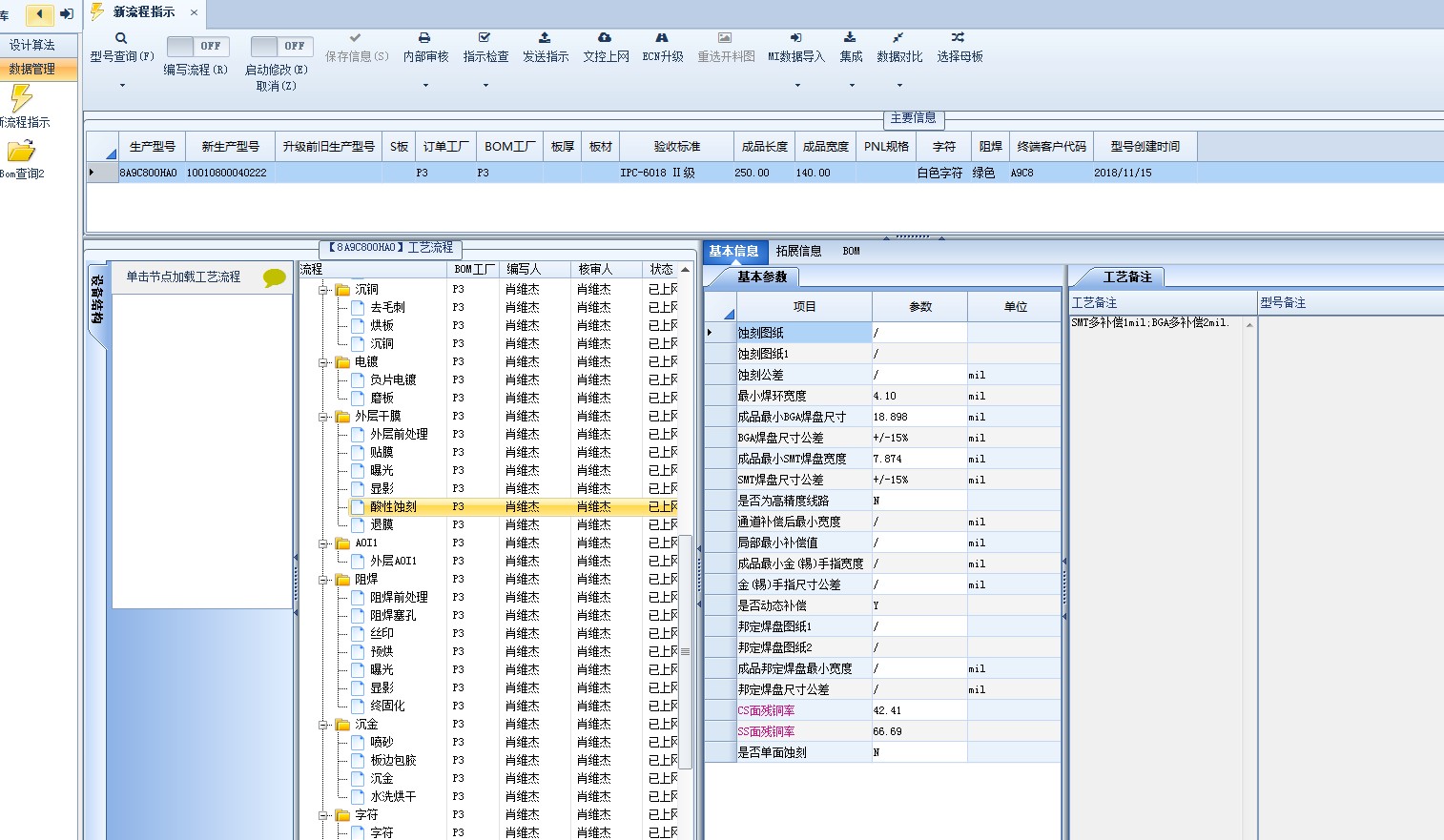
Task: Collapse the 外层干膜 tree folder
Action: (323, 417)
